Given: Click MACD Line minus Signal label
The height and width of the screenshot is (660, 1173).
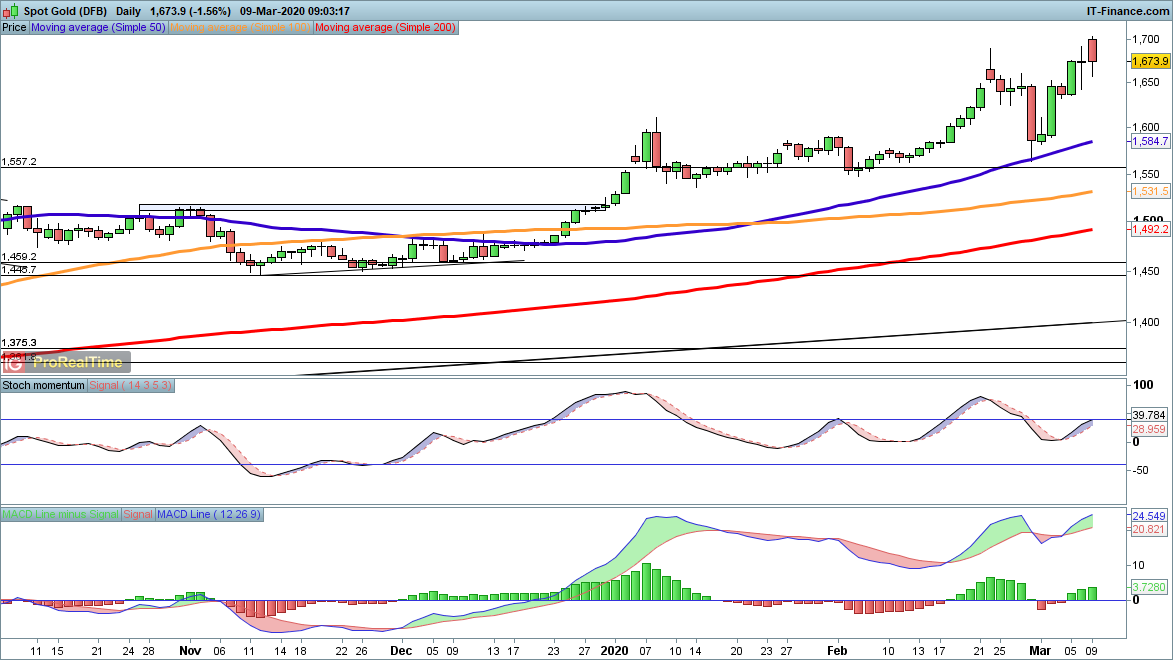Looking at the screenshot, I should point(60,515).
